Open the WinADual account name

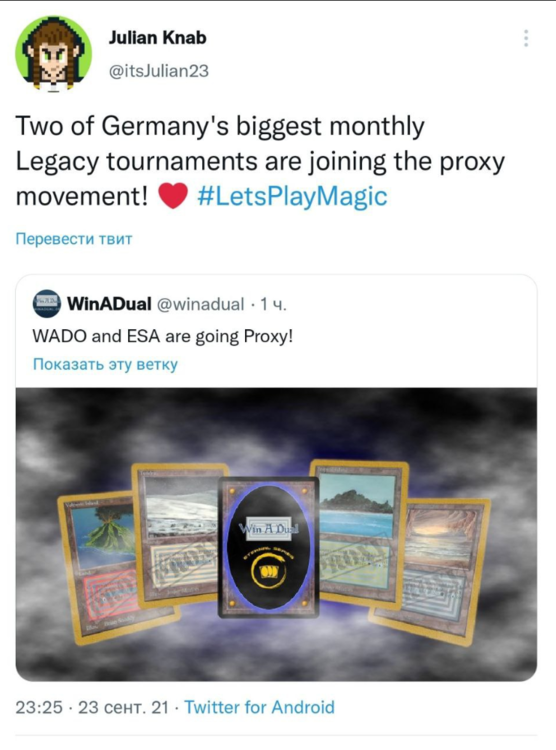pos(110,304)
